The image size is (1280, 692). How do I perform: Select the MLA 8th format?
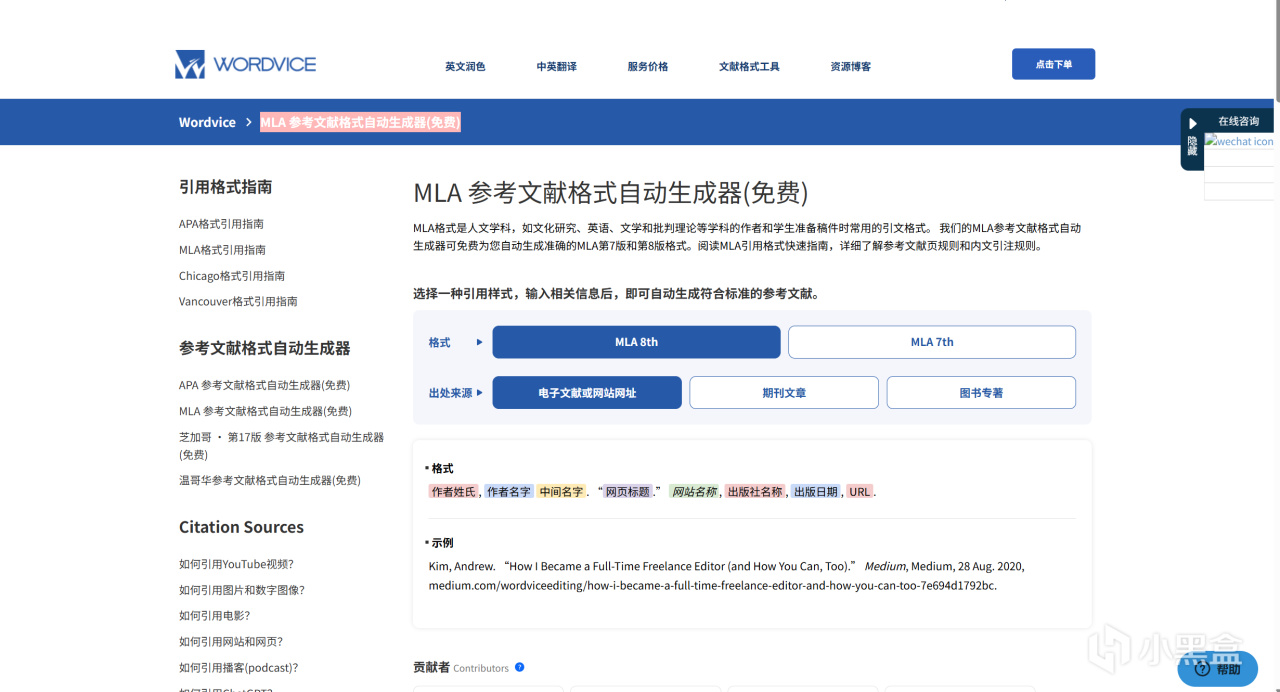(636, 342)
